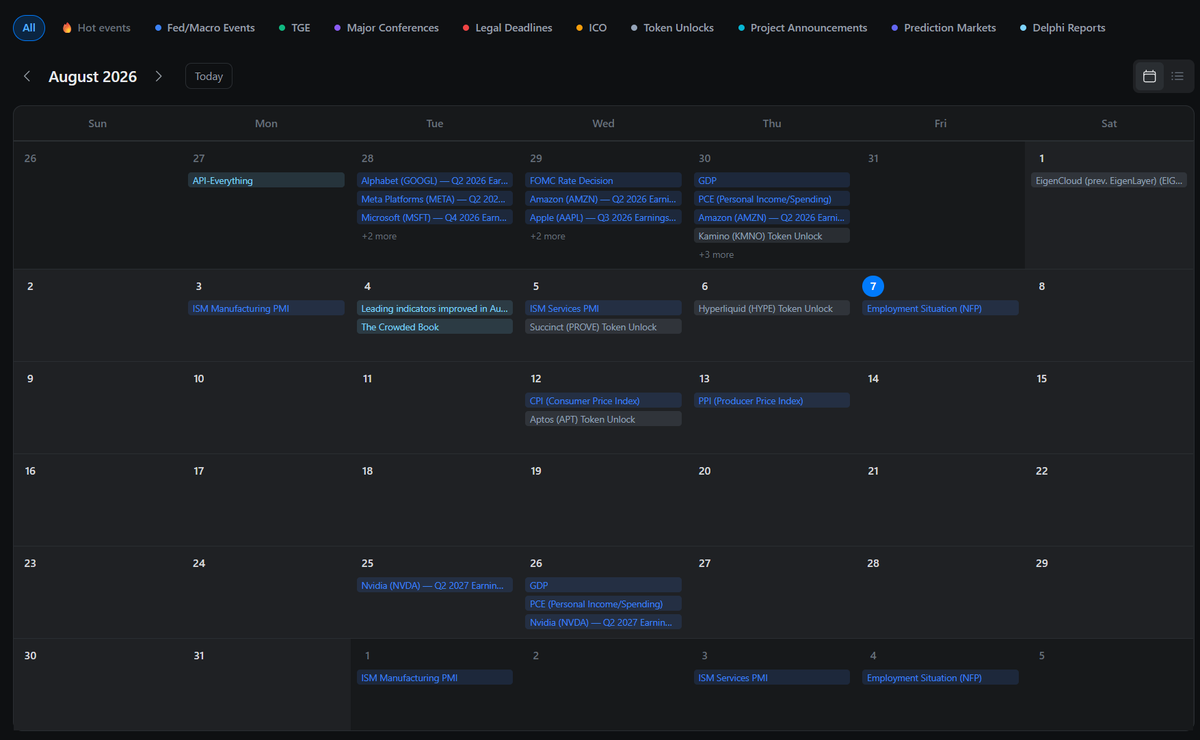Click the Today button

209,76
